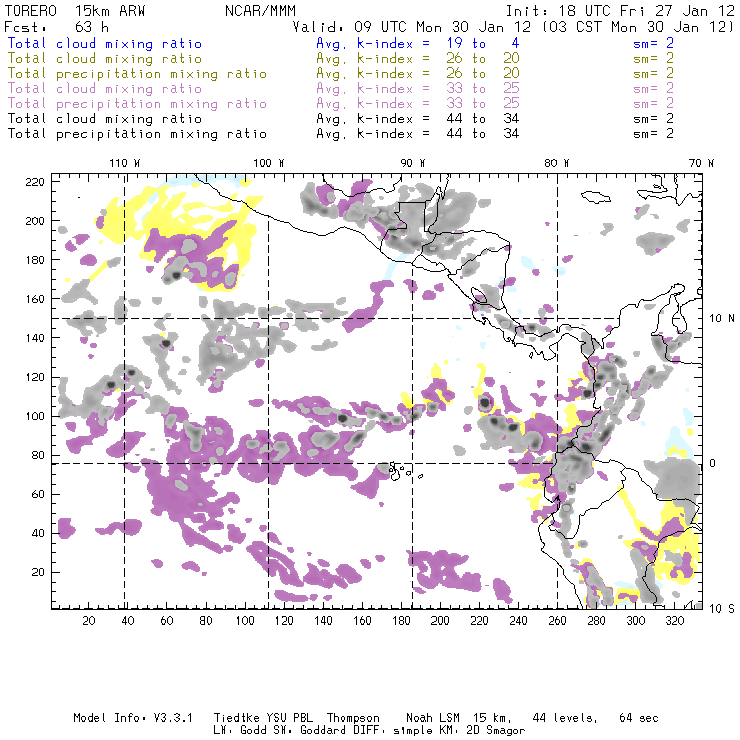The image size is (740, 740).
Task: Click the purple 'Total precipitation mixing ratio' legend label
Action: (137, 104)
